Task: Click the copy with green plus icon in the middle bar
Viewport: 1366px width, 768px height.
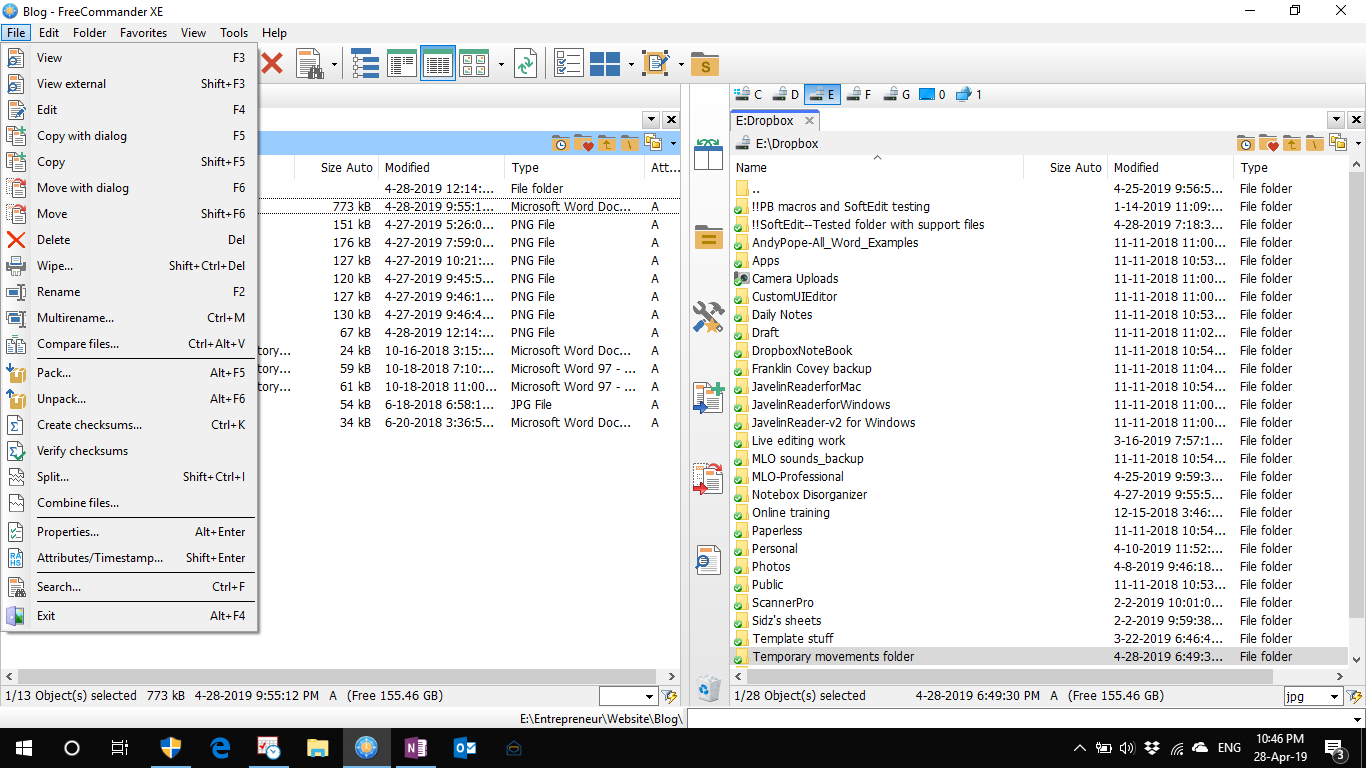Action: (x=708, y=398)
